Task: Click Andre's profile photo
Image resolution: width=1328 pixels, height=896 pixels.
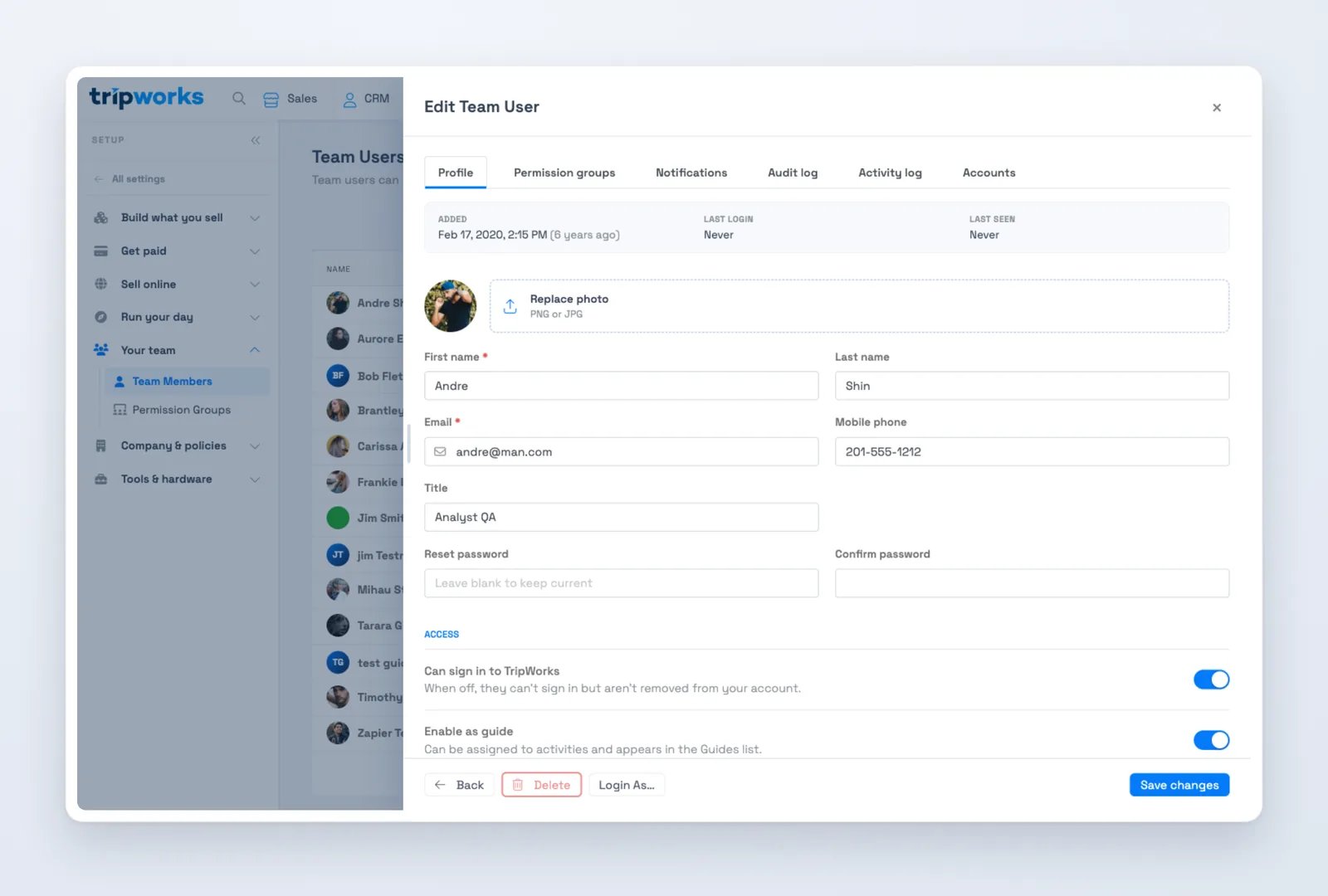Action: coord(451,306)
